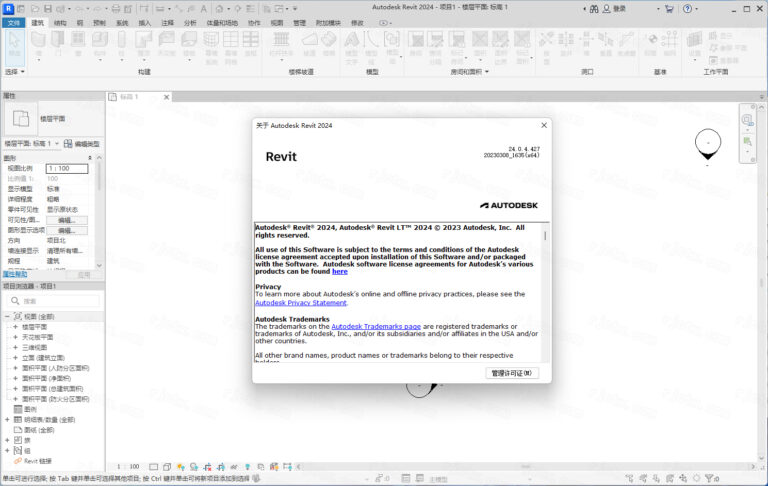768x486 pixels.
Task: Select the Curtain System tool
Action: pyautogui.click(x=211, y=47)
